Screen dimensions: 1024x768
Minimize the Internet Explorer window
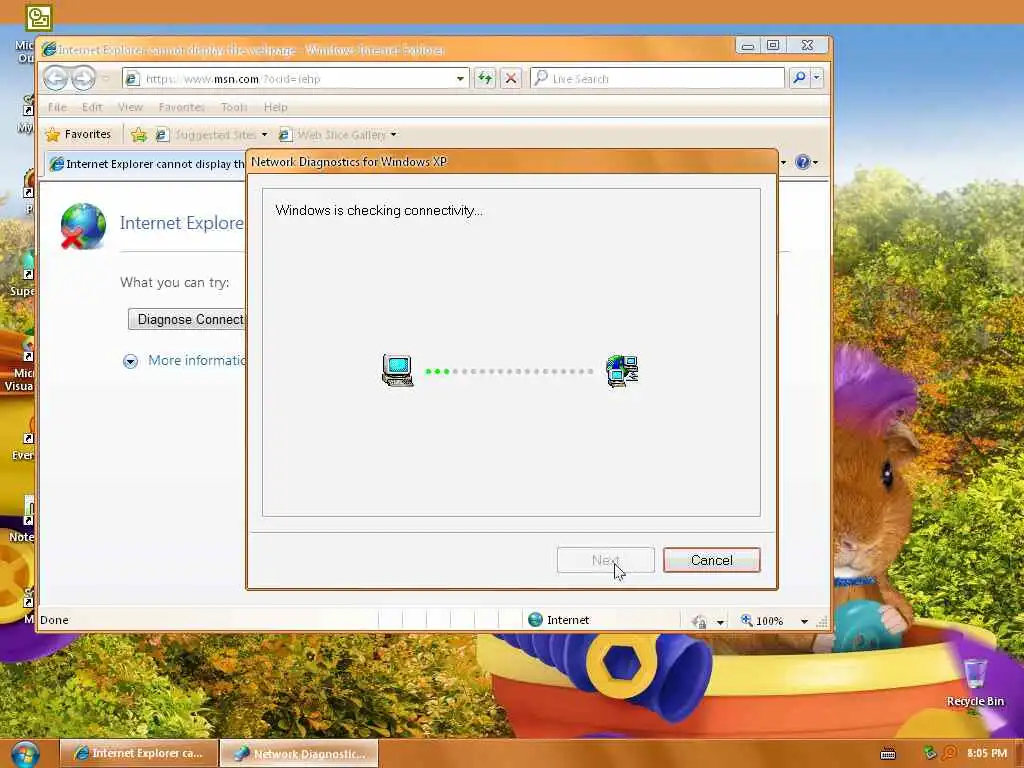click(748, 45)
